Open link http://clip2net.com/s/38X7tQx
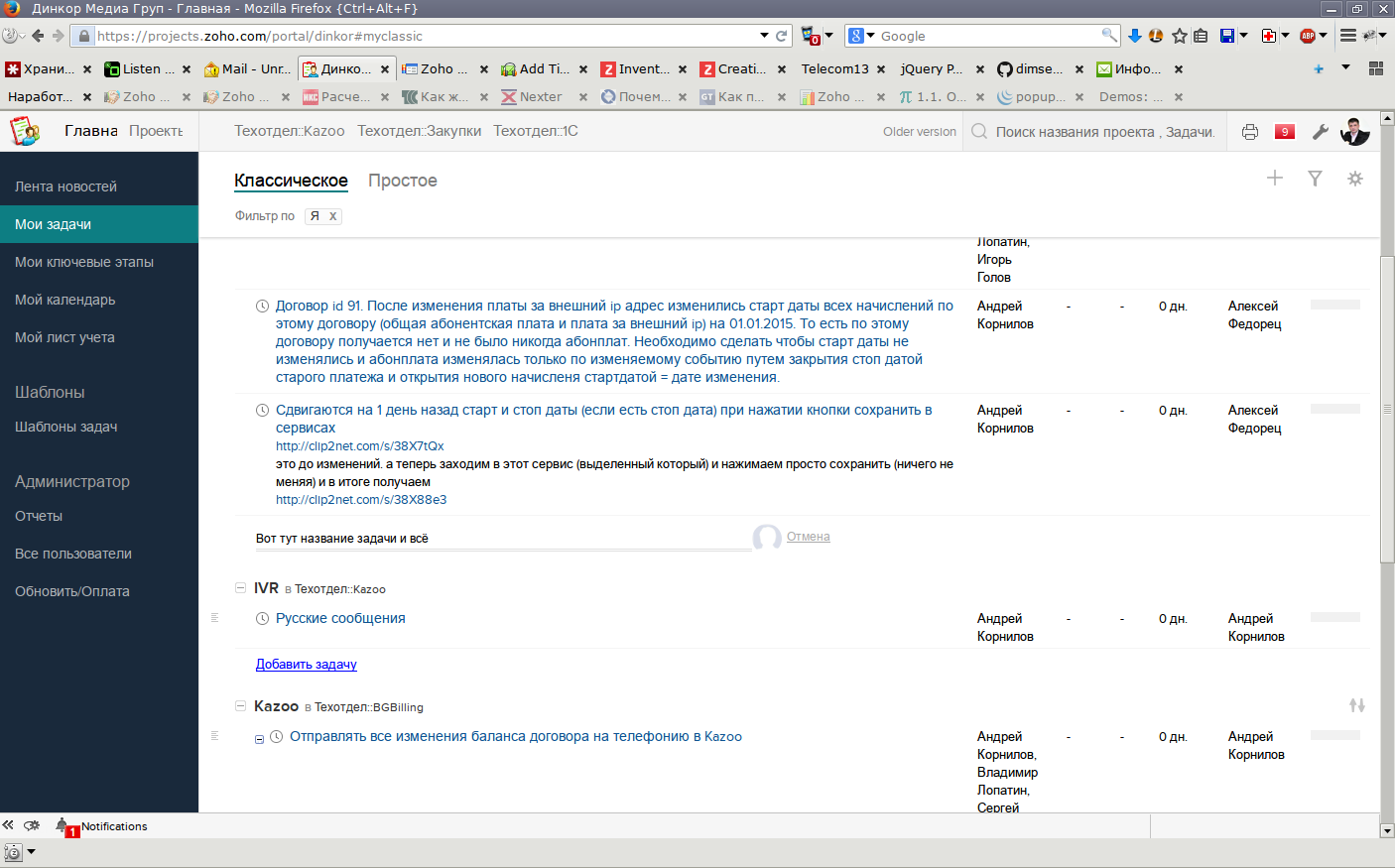Viewport: 1395px width, 868px height. pos(360,446)
